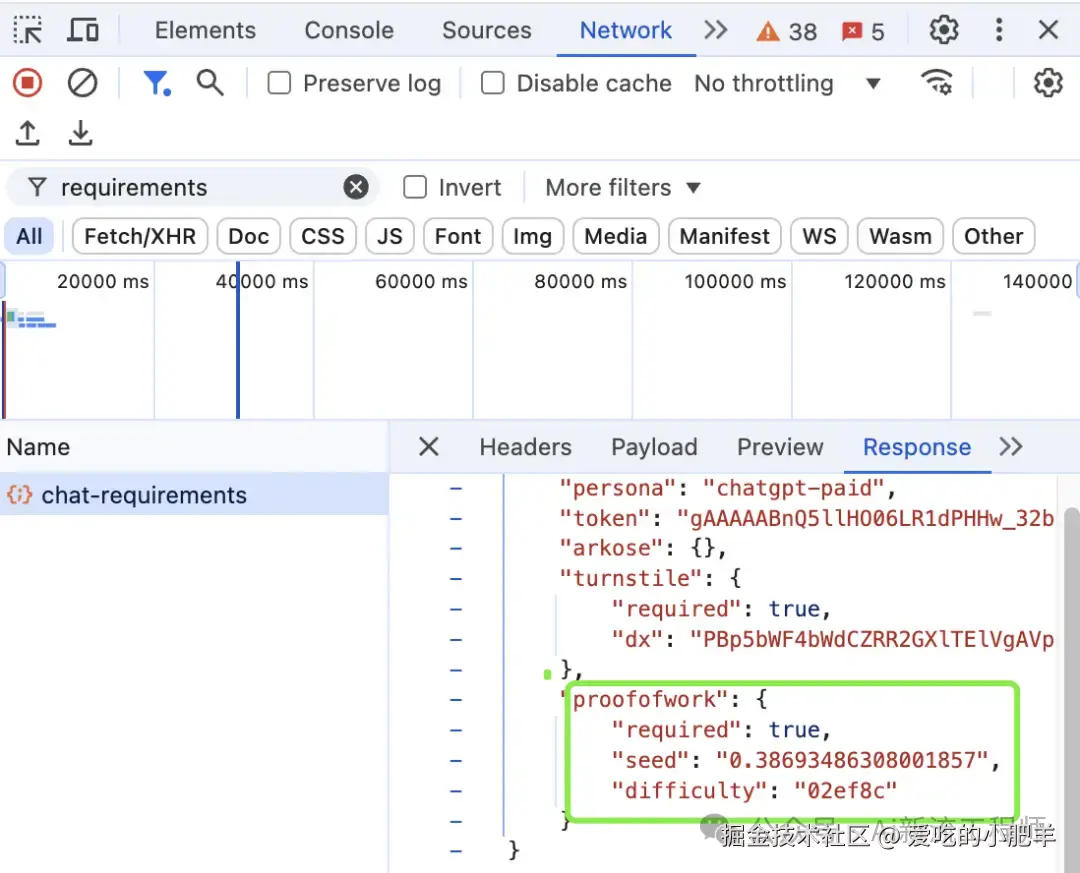Filter by Fetch/XHR requests
This screenshot has width=1080, height=873.
140,236
